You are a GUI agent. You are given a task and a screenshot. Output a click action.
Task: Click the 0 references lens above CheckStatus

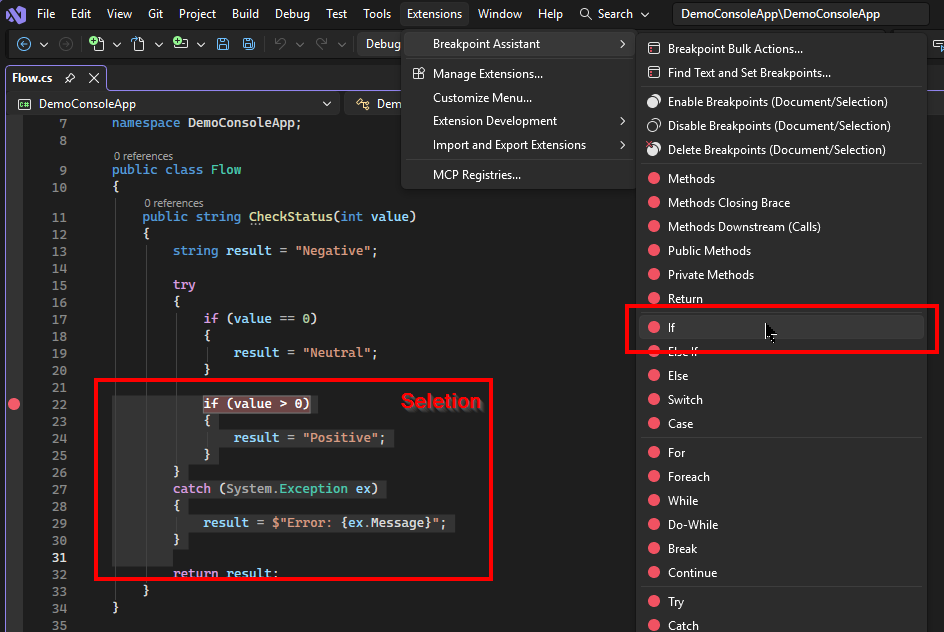174,203
